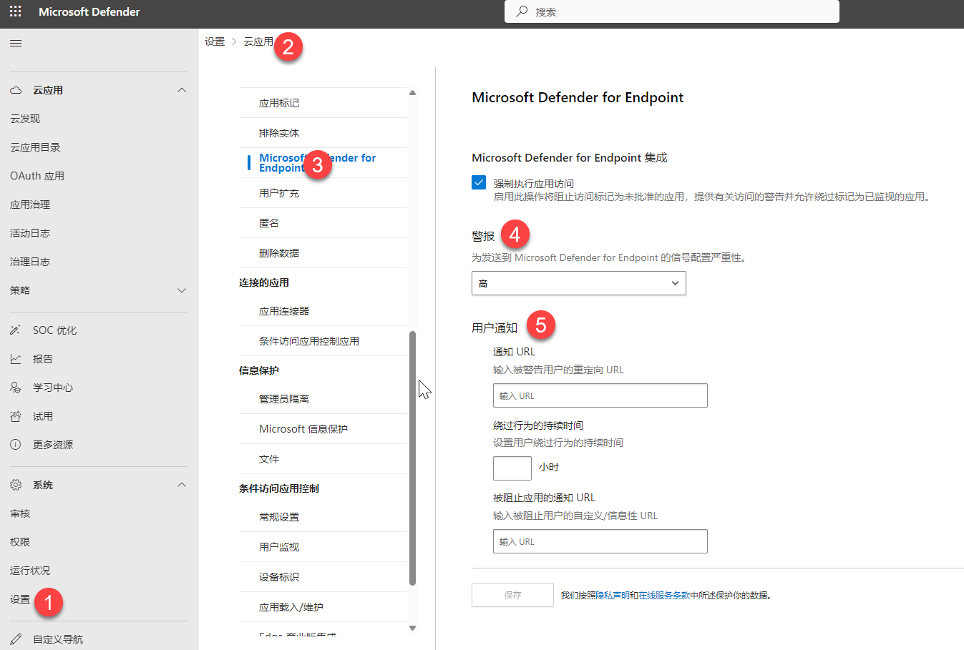Open the 警报 severity dropdown

click(x=579, y=283)
